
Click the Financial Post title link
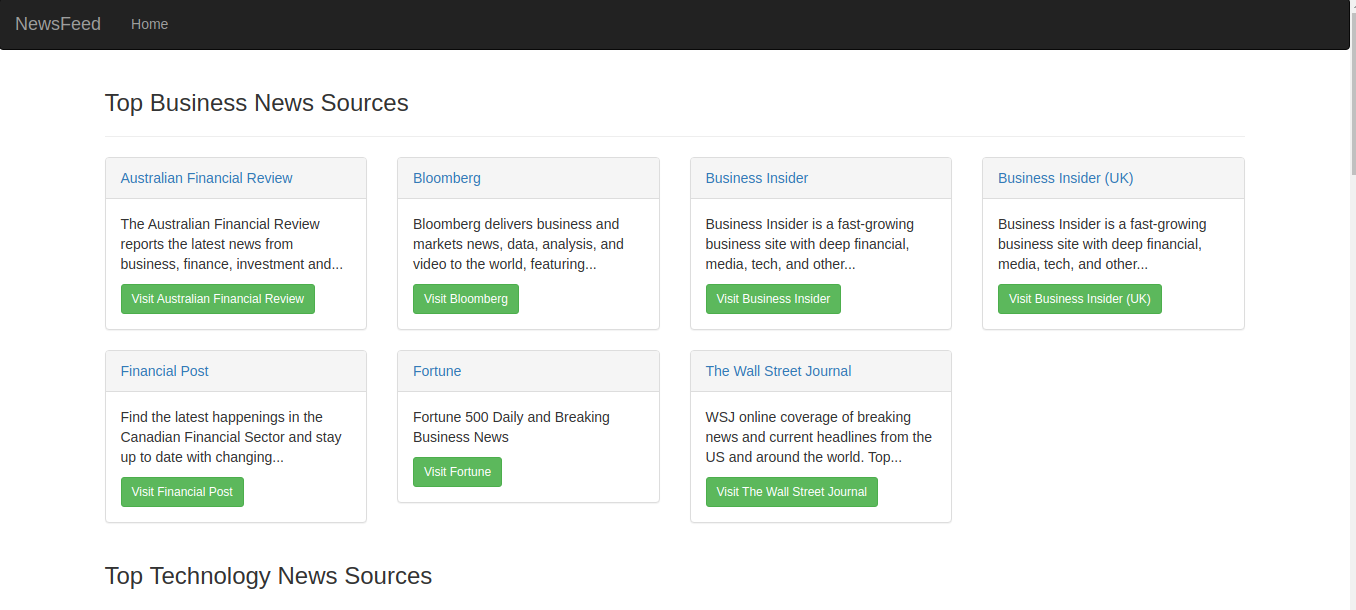164,371
